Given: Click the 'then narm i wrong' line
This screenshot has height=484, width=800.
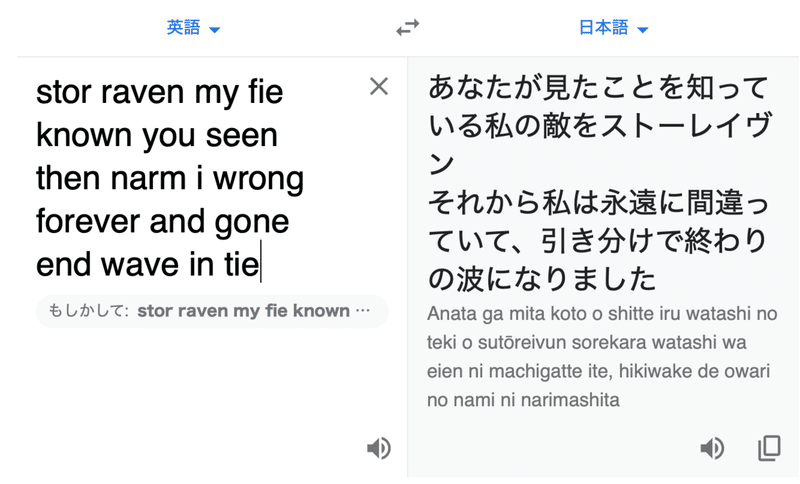Looking at the screenshot, I should tap(170, 179).
